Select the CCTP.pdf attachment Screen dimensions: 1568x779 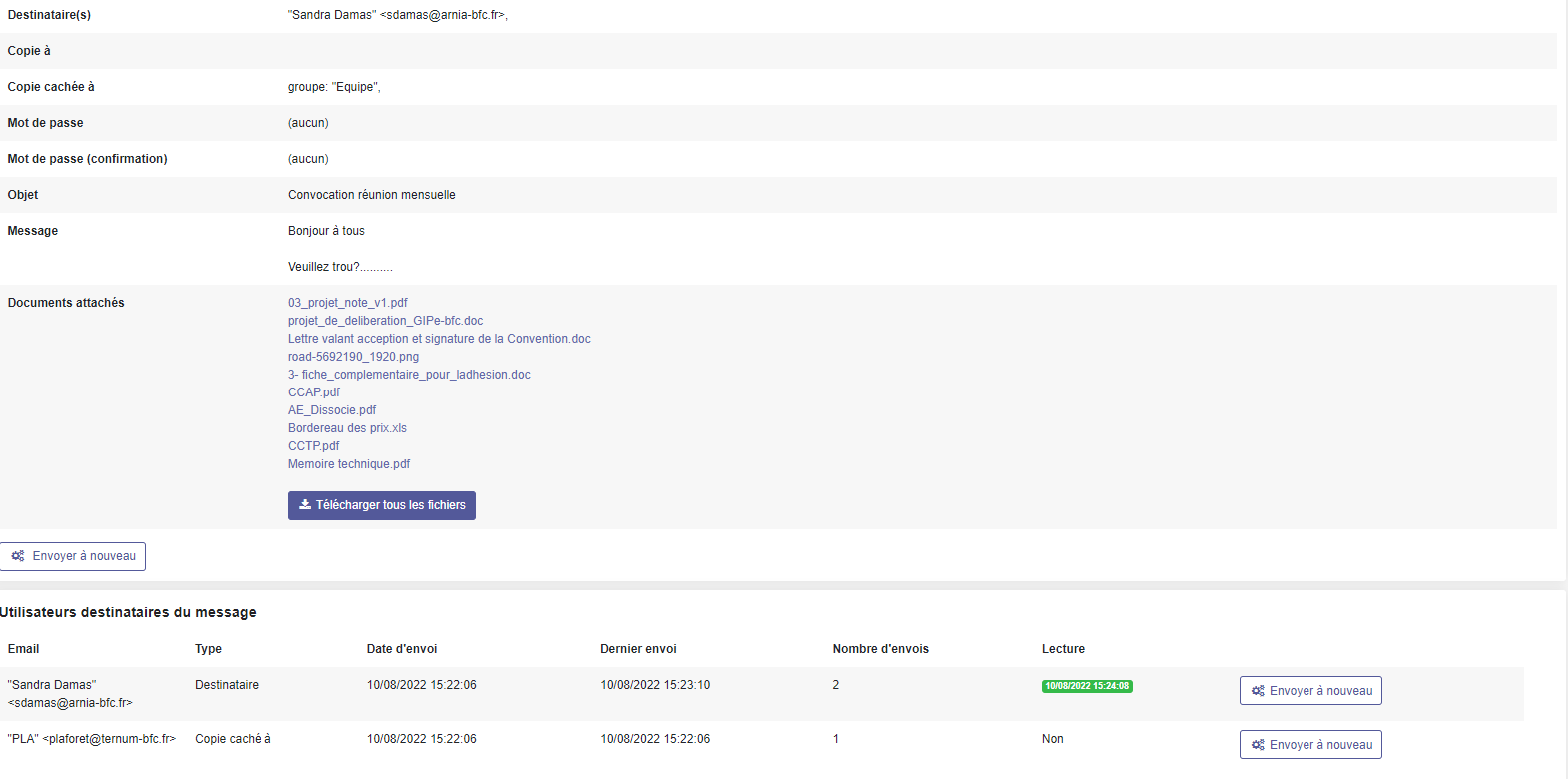coord(313,446)
